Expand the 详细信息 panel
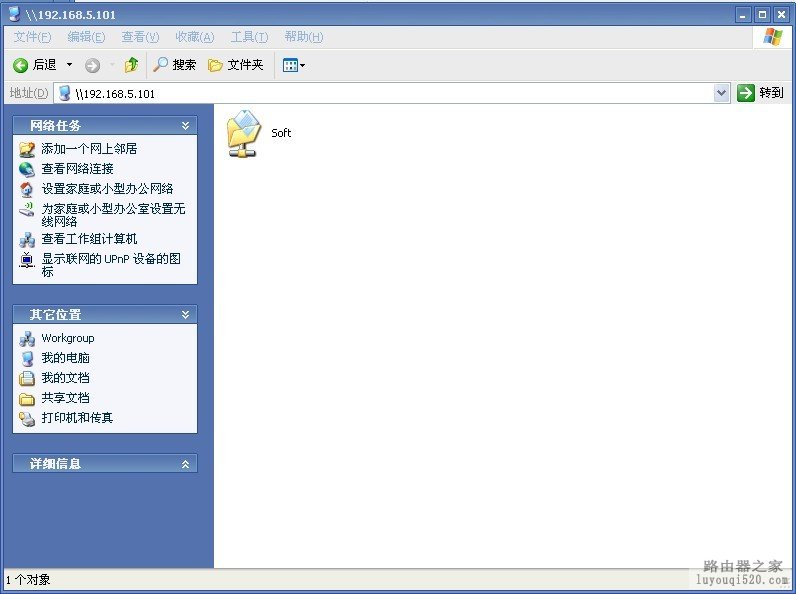Screen dimensions: 796x594 (185, 464)
